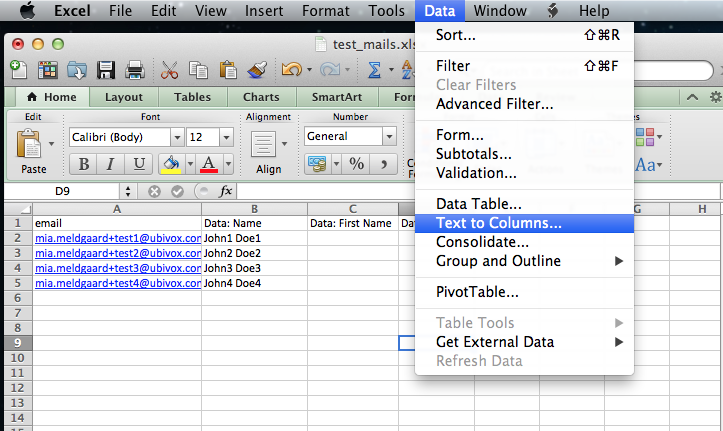Click the Align text icon
The image size is (723, 431).
pos(264,144)
